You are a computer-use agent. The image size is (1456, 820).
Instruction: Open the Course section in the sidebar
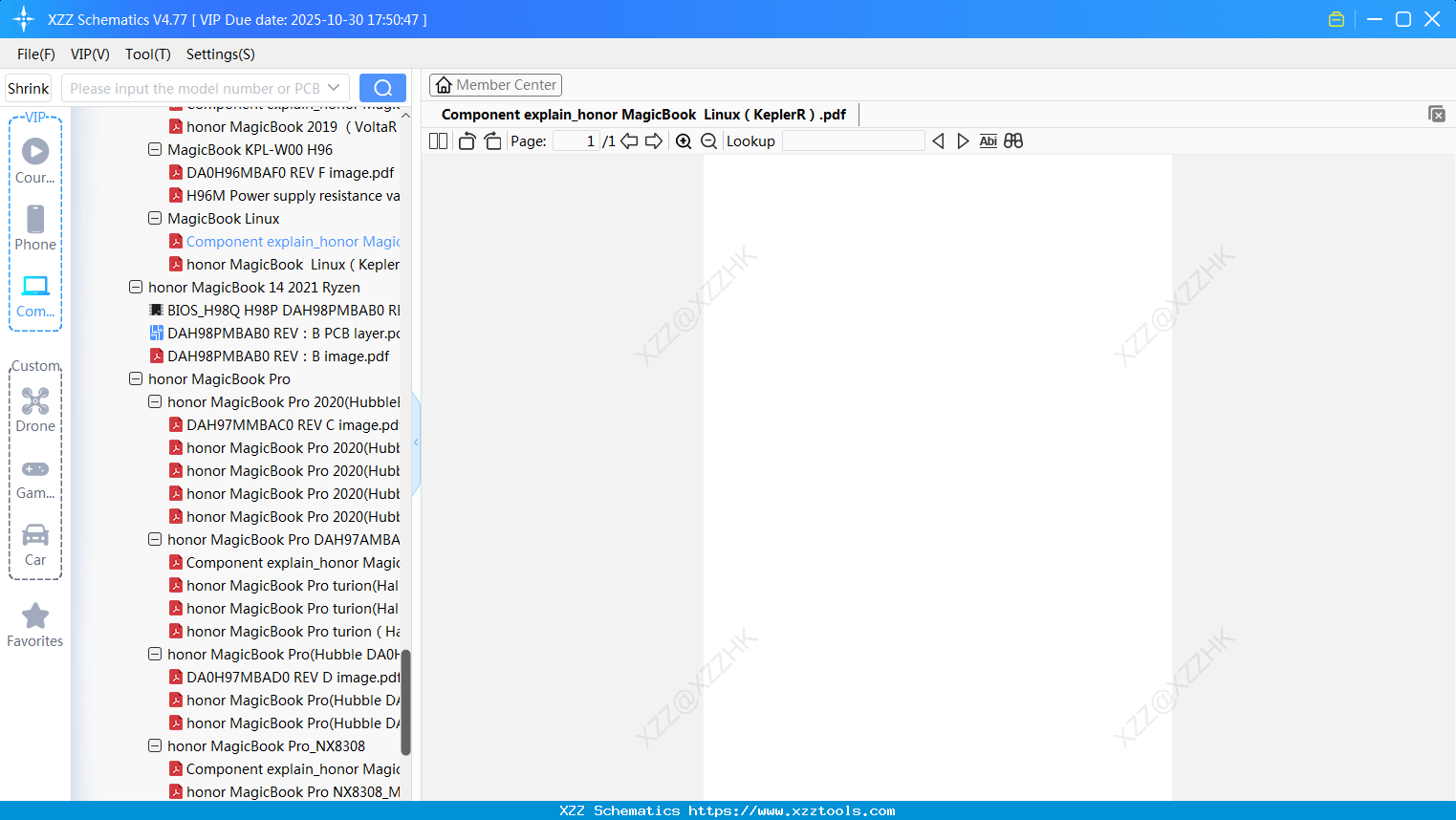(x=35, y=161)
